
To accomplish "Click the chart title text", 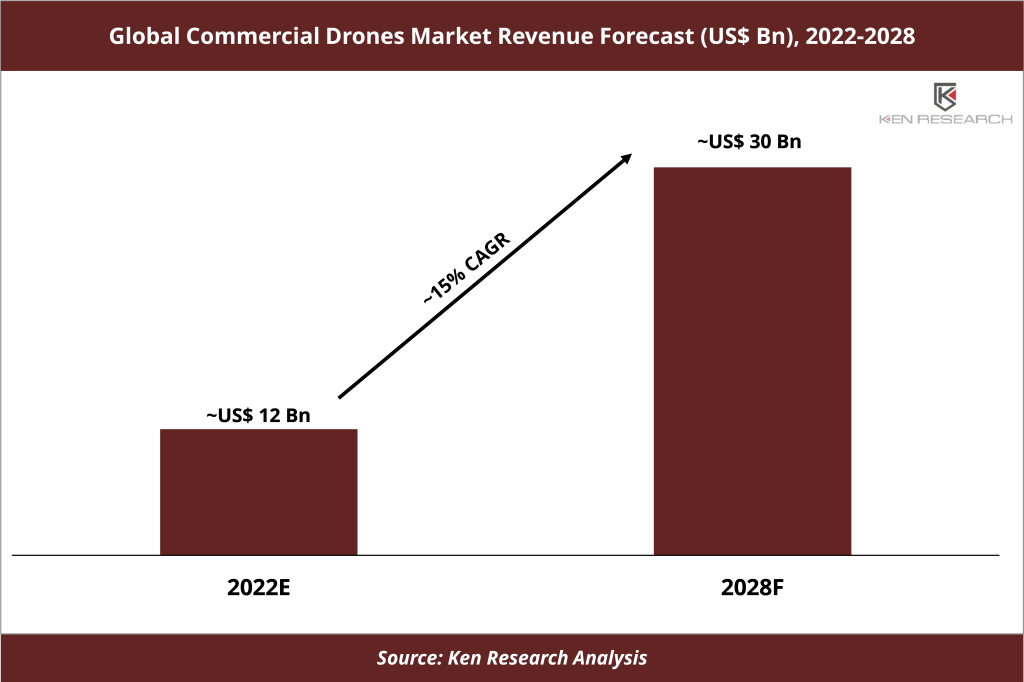I will 511,36.
